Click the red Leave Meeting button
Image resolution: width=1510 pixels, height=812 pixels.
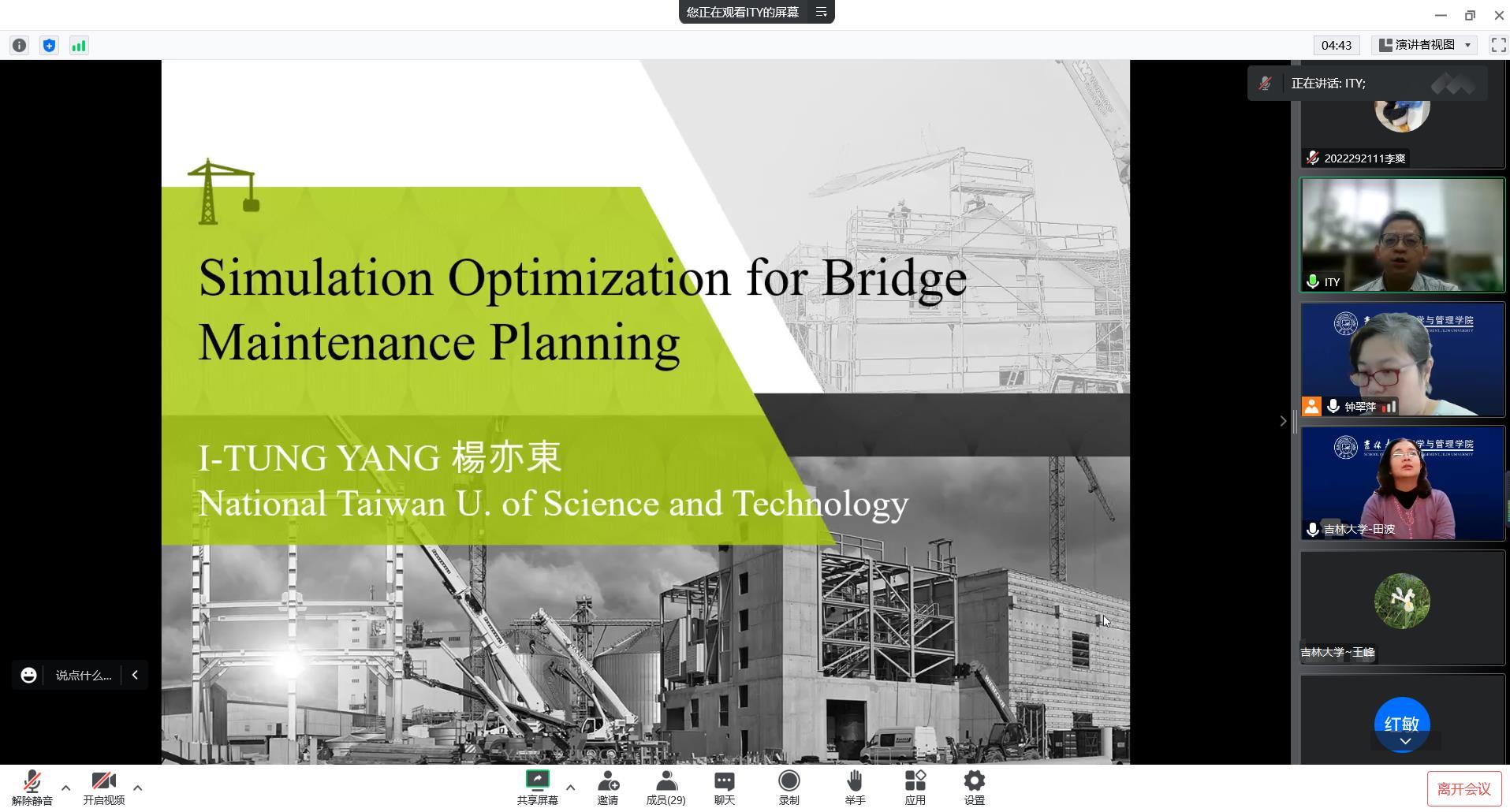pos(1463,789)
